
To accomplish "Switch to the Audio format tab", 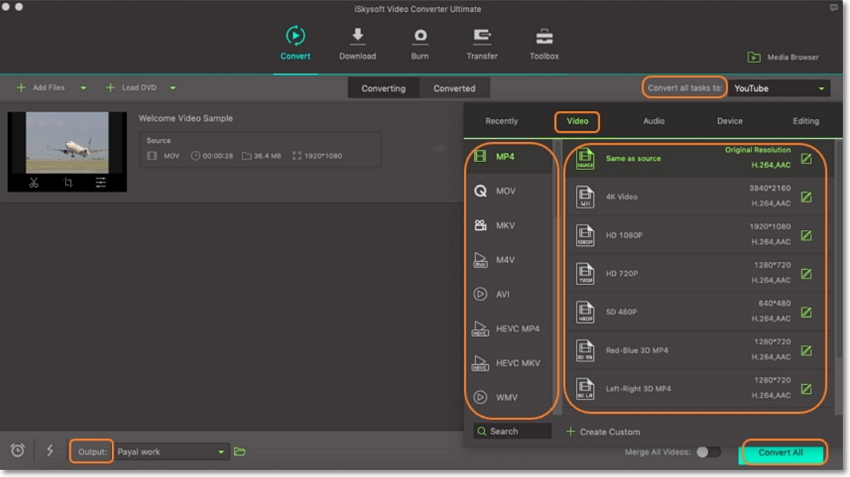I will 653,121.
